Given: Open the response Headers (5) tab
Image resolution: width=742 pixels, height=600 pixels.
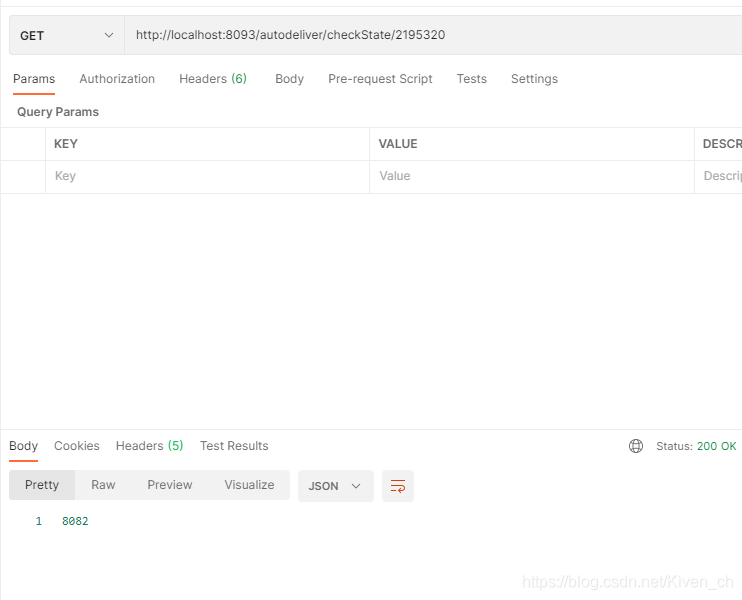Looking at the screenshot, I should (x=150, y=446).
